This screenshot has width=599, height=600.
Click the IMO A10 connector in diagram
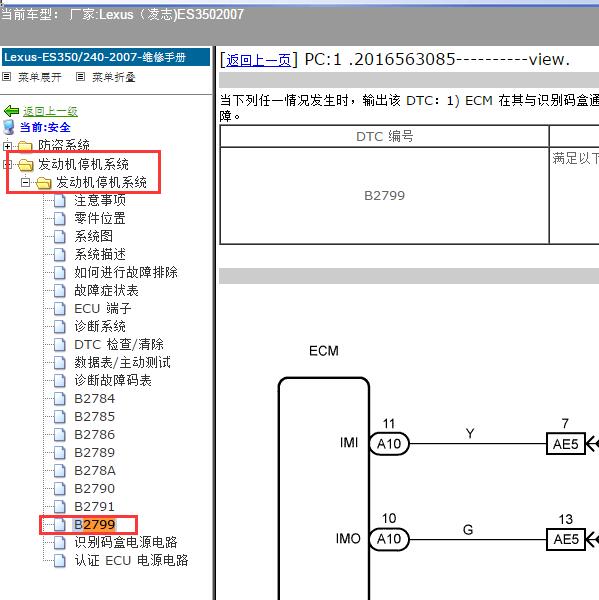coord(389,539)
